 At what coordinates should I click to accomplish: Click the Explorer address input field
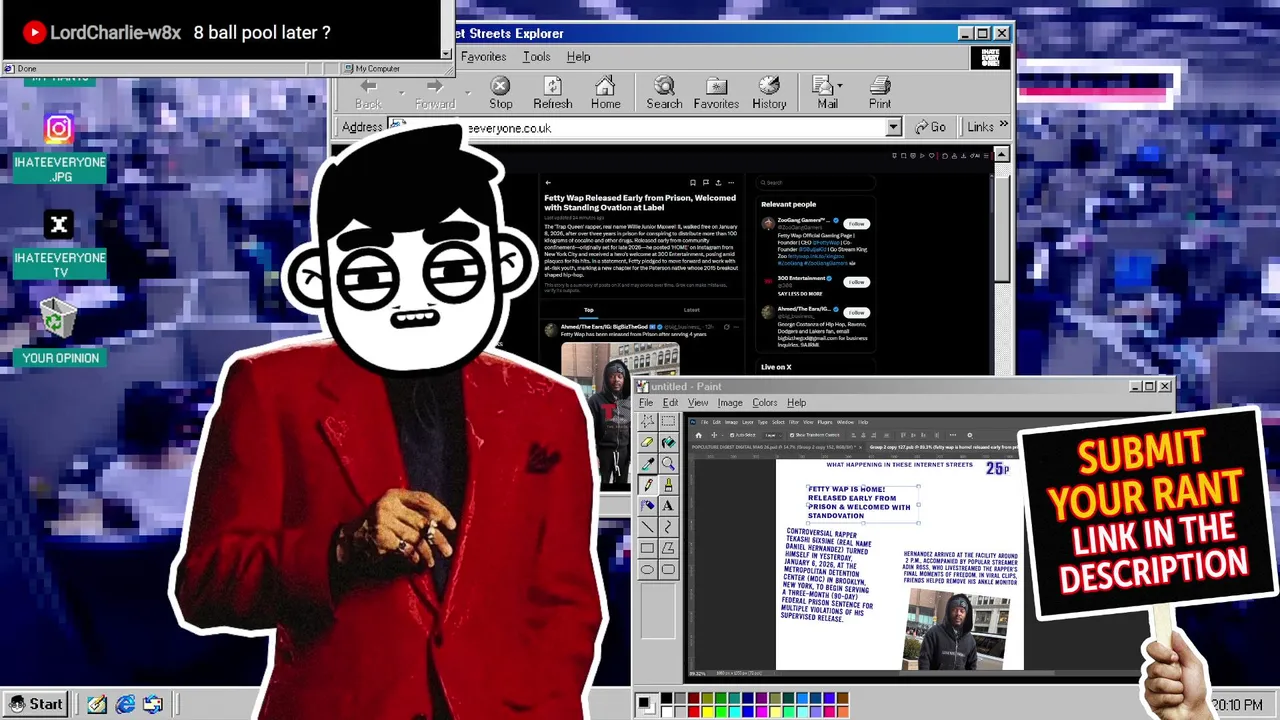point(643,127)
